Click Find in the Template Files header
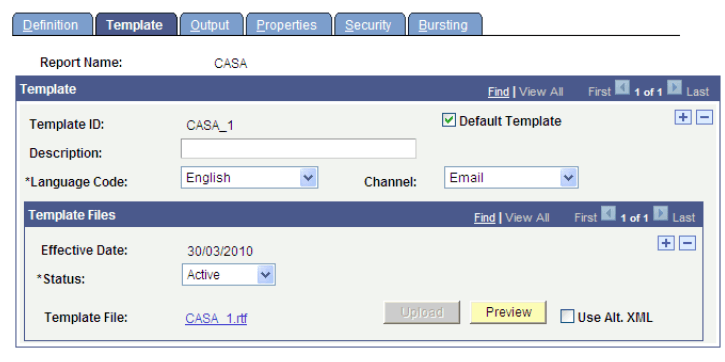Screen dimensions: 725x362 pos(485,217)
